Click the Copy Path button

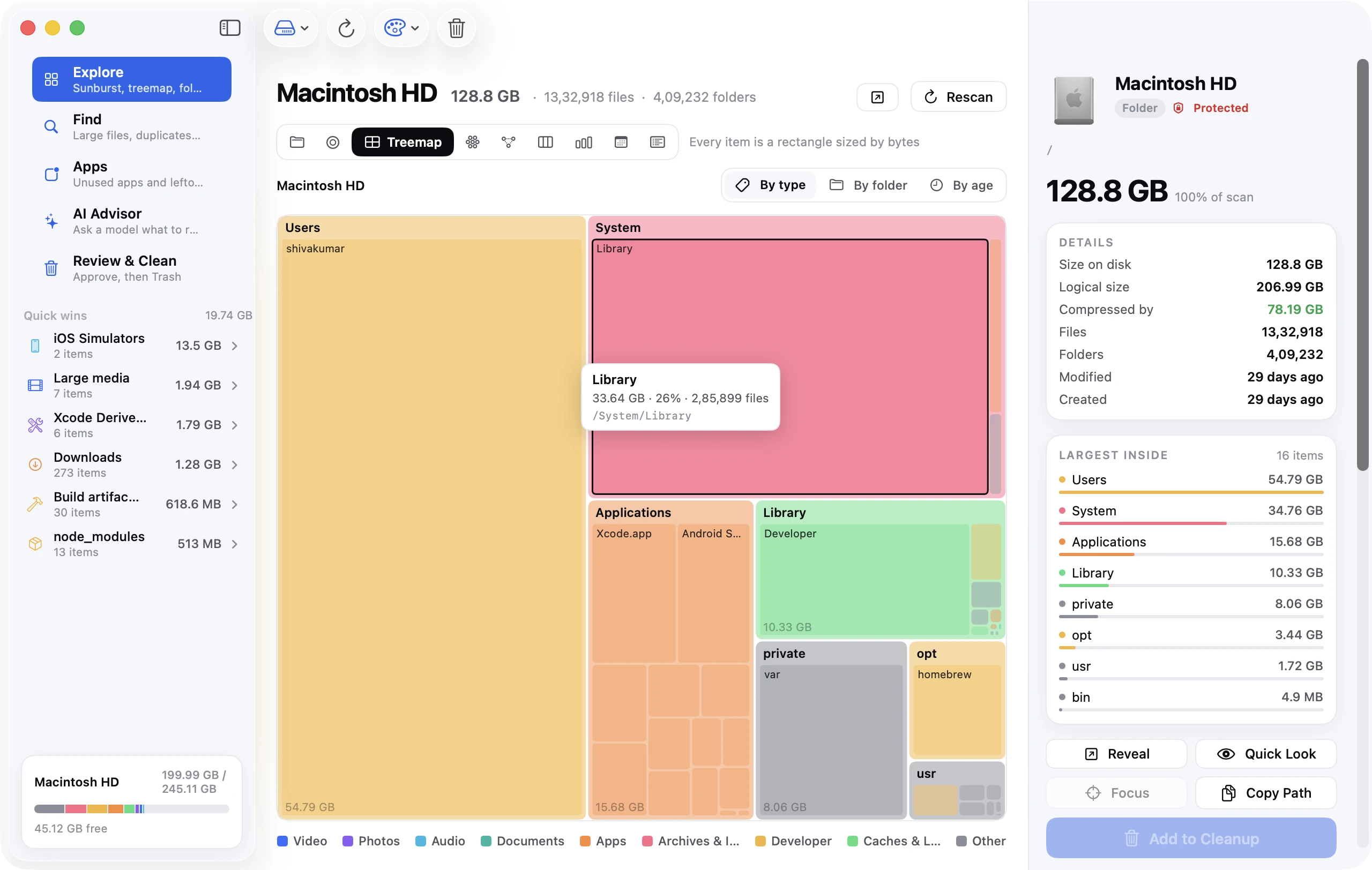click(1266, 792)
